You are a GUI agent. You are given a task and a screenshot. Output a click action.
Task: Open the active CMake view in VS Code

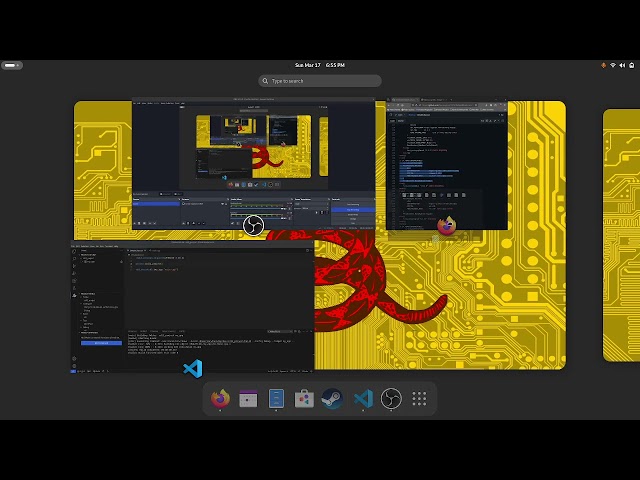pyautogui.click(x=74, y=296)
